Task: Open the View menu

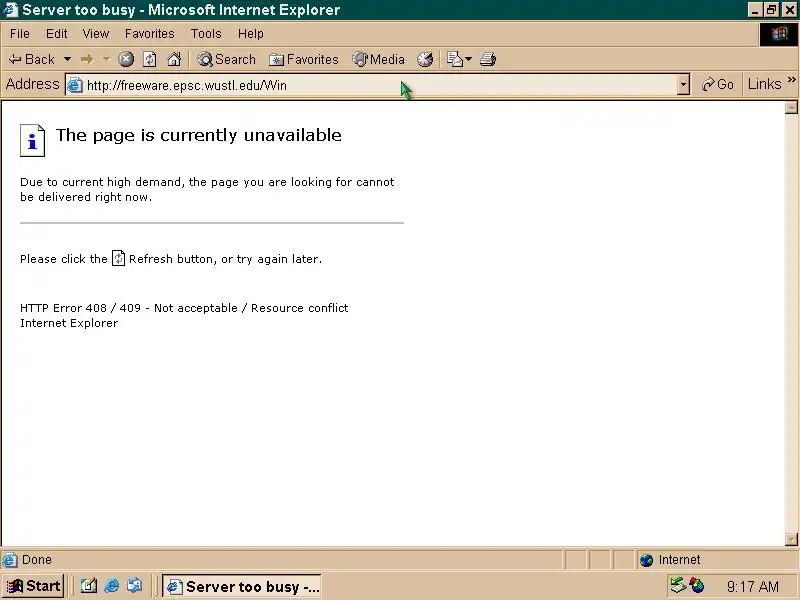Action: tap(96, 34)
